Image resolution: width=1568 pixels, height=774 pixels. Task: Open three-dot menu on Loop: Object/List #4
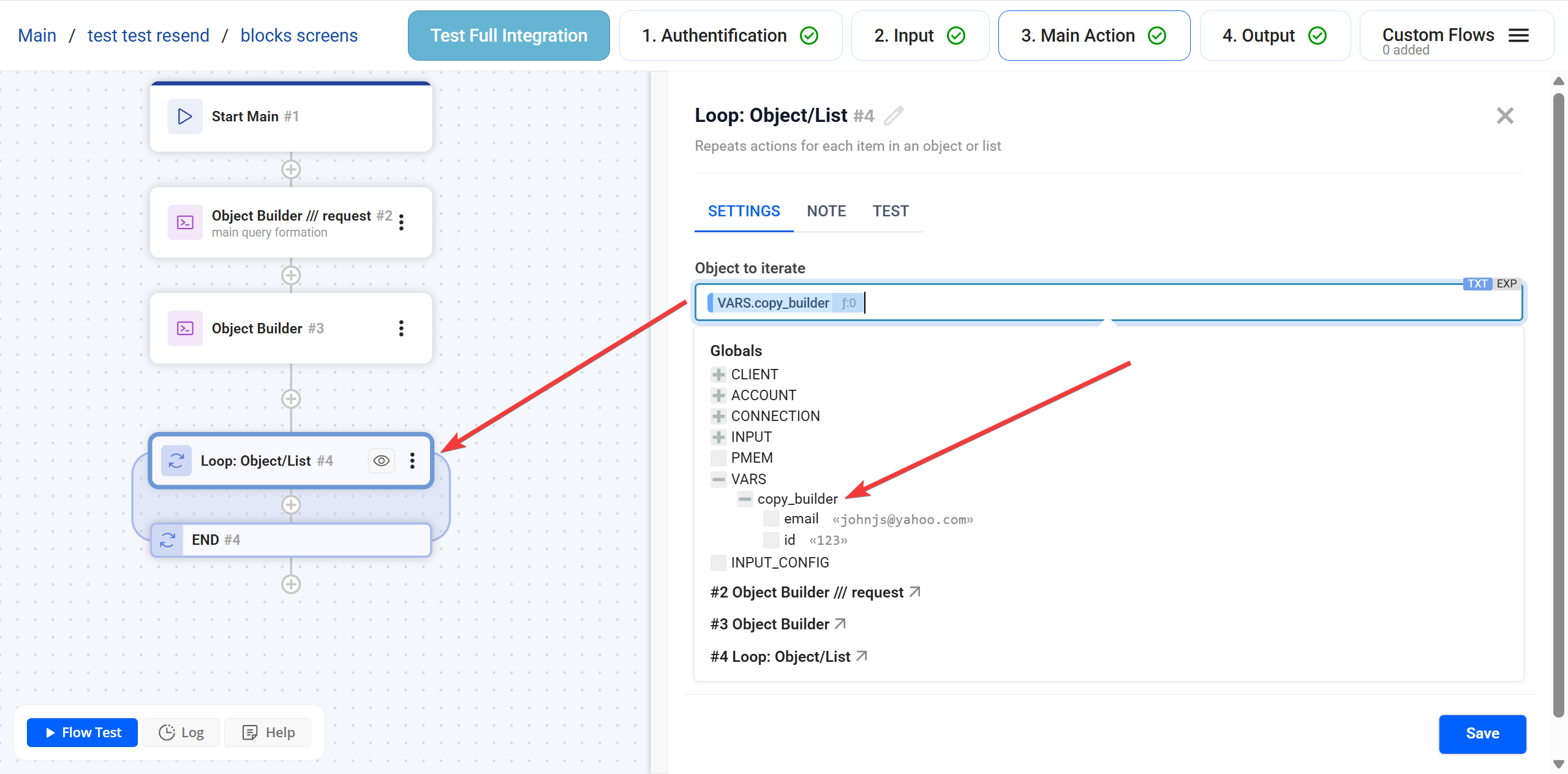pos(412,461)
